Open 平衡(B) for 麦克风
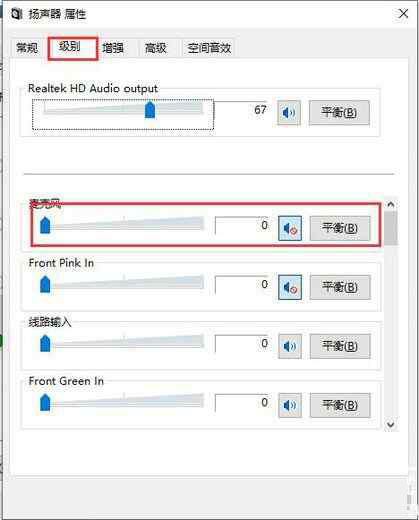Image resolution: width=419 pixels, height=520 pixels. pos(340,228)
